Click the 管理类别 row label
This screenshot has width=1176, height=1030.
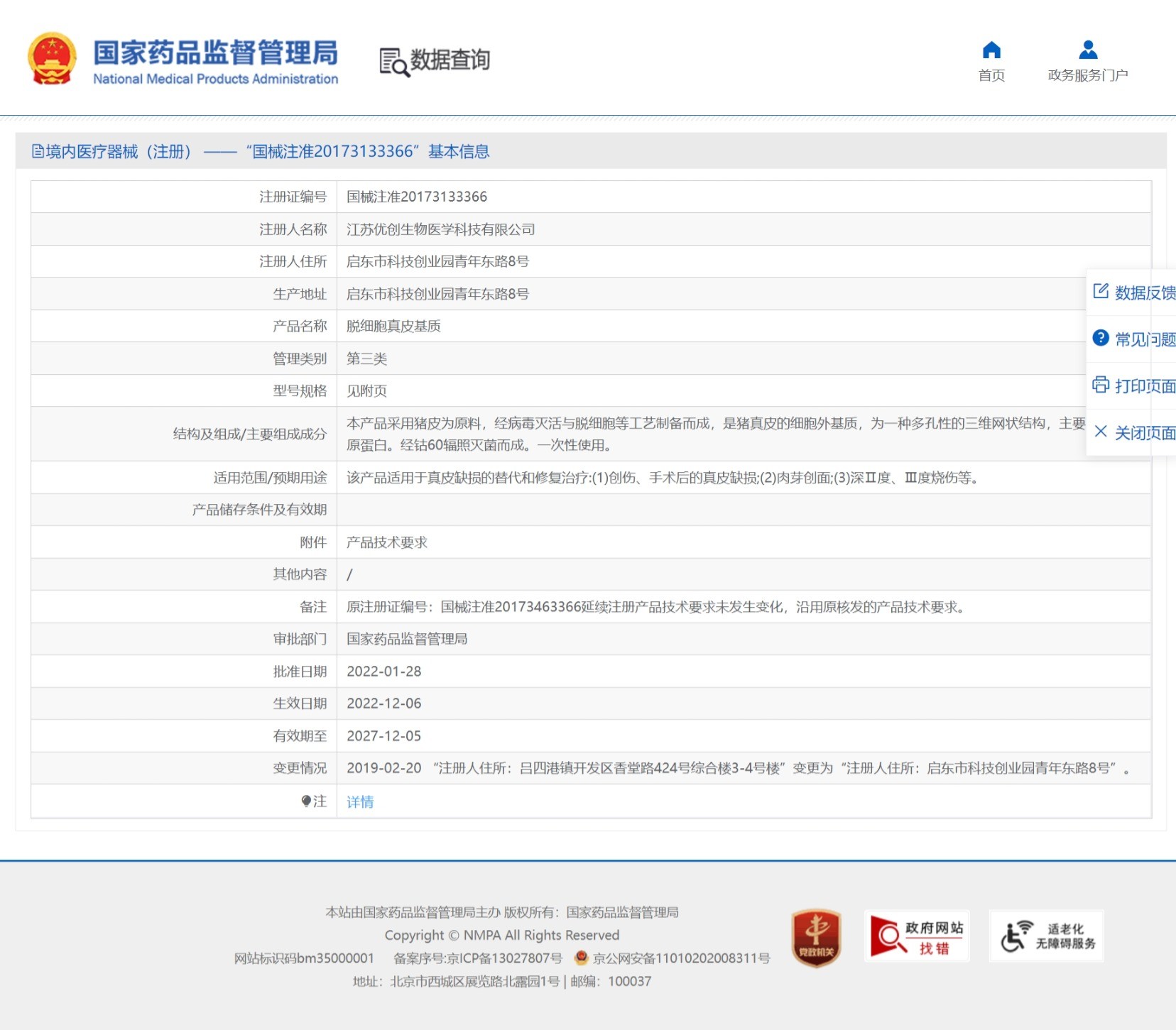tap(300, 358)
